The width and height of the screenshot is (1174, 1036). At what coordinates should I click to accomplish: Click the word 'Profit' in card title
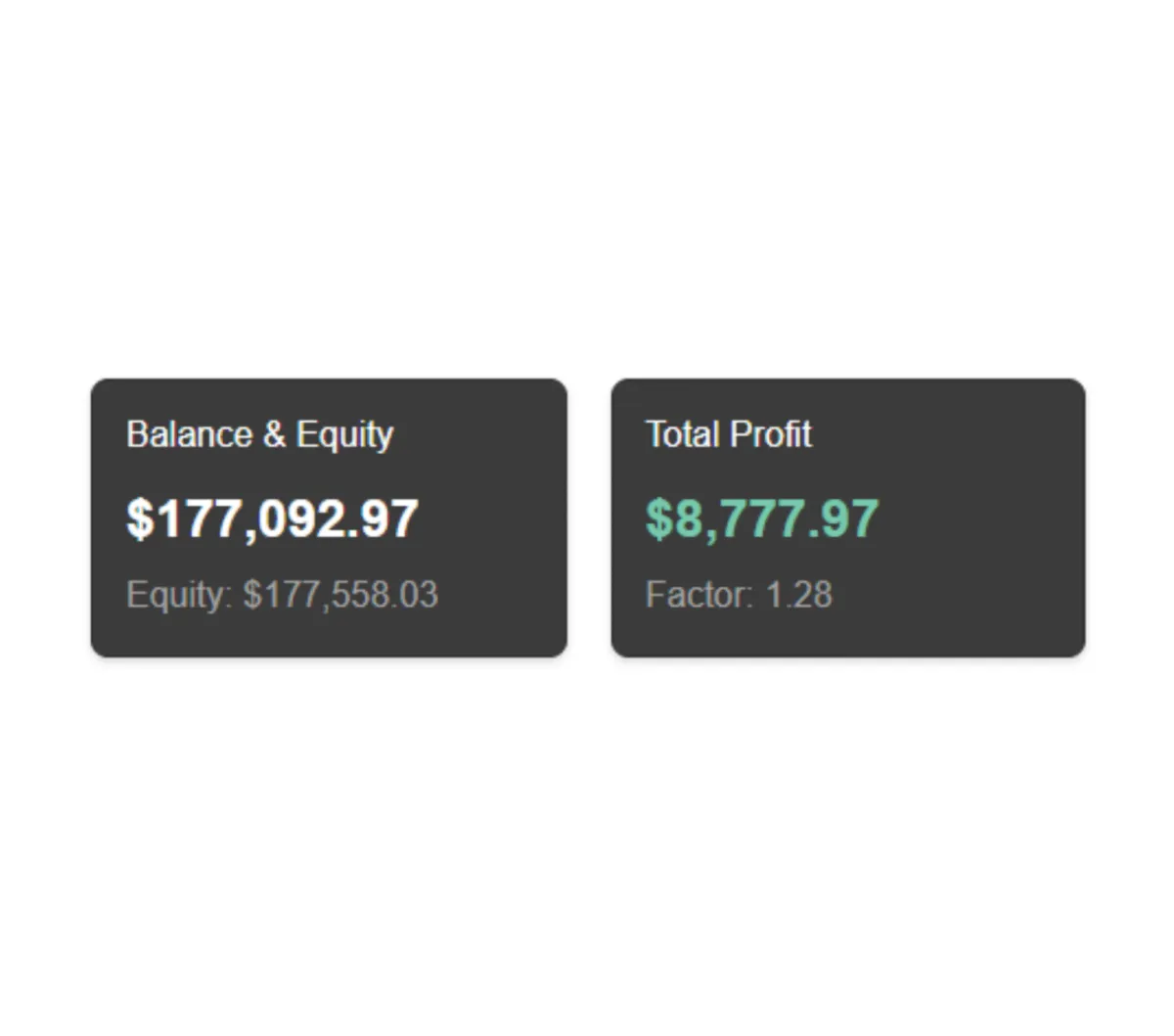pyautogui.click(x=771, y=434)
